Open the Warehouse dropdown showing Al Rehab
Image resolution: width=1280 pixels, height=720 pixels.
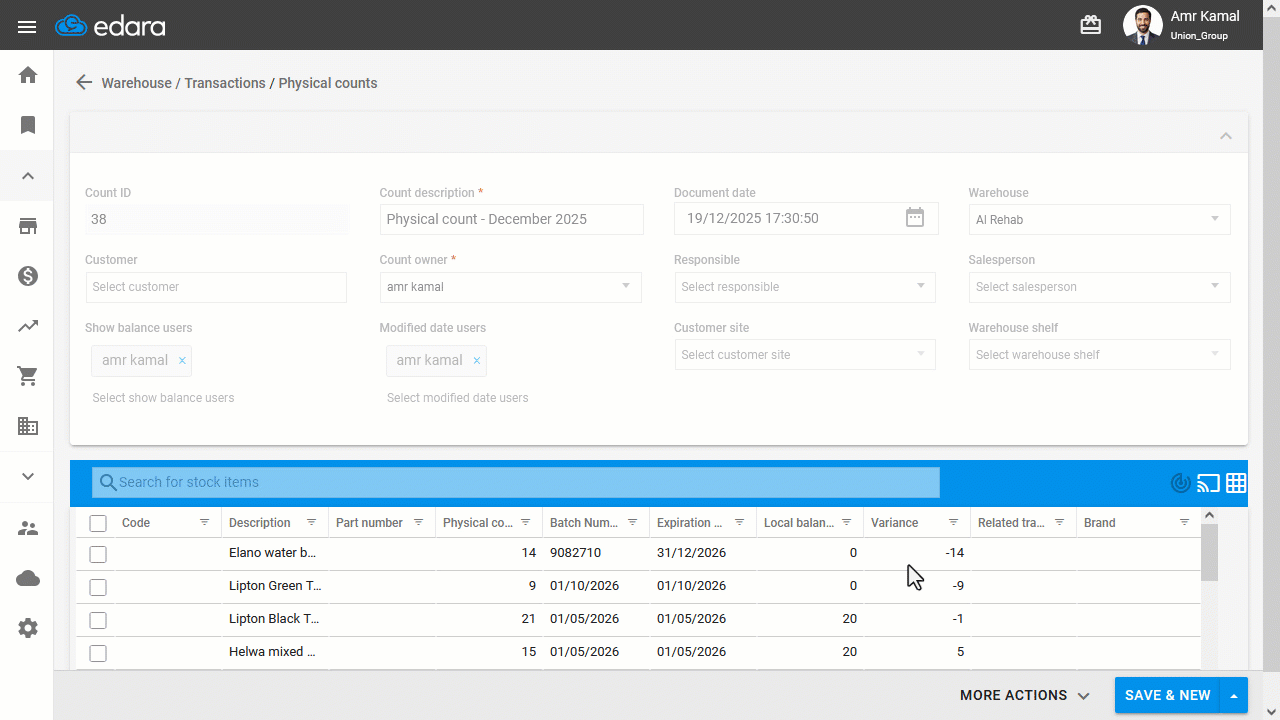tap(1099, 219)
